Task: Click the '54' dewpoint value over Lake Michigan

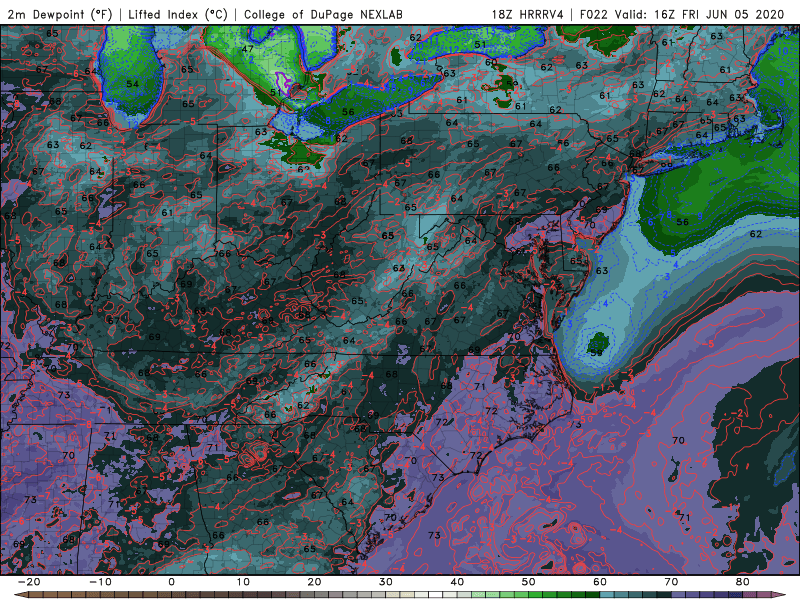Action: [x=133, y=84]
